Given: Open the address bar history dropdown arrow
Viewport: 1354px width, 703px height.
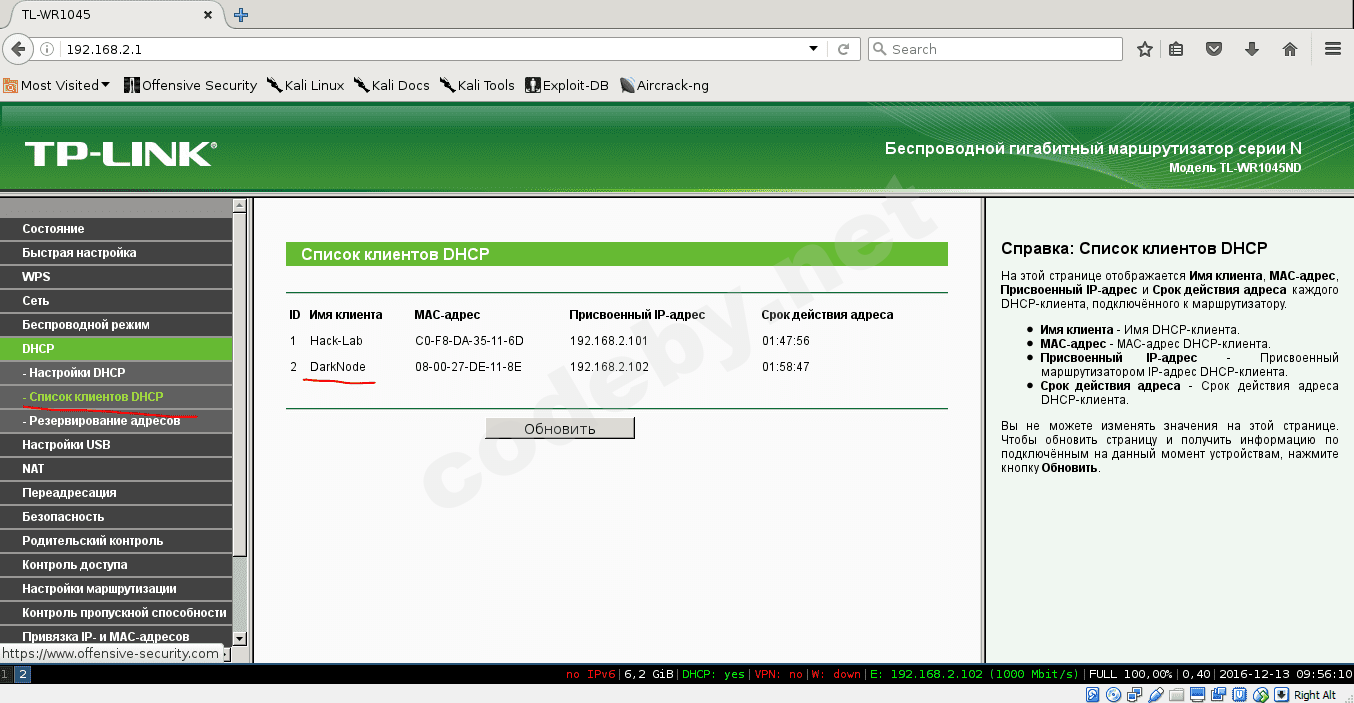Looking at the screenshot, I should [813, 49].
